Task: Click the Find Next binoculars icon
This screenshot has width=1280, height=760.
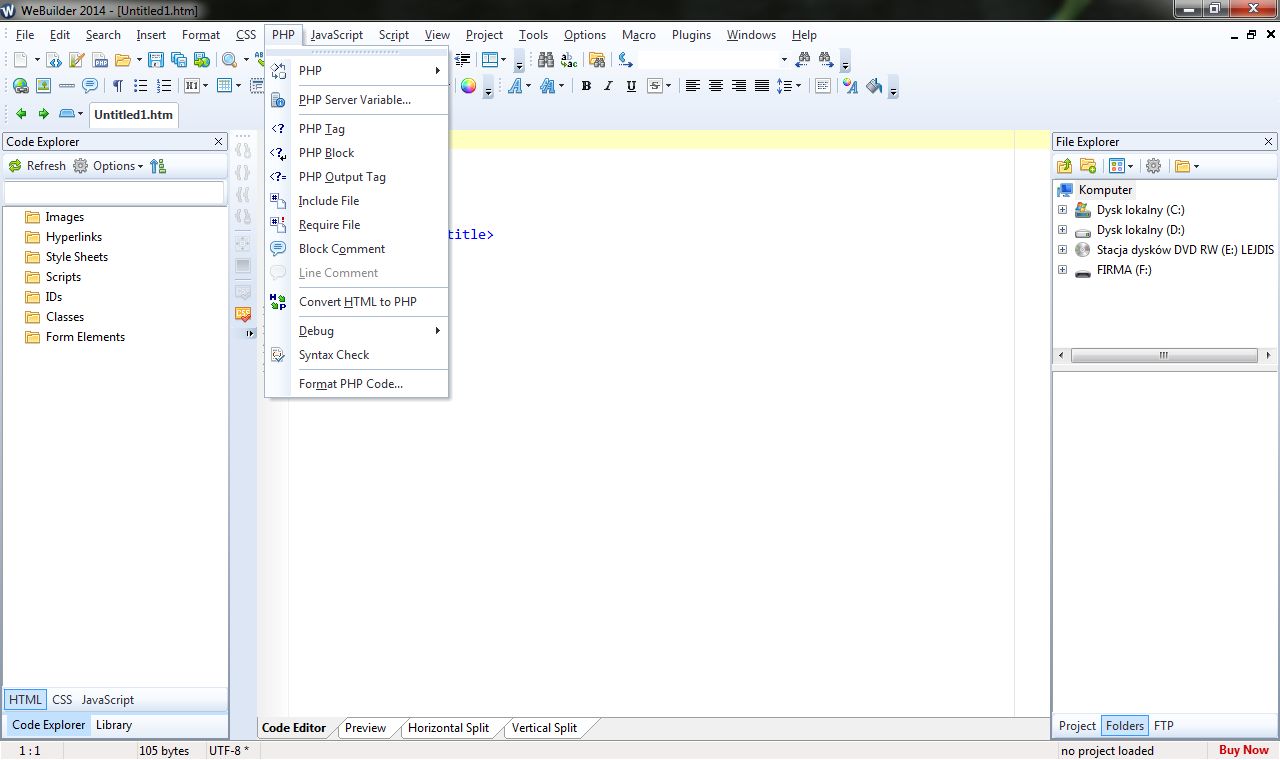Action: tap(826, 60)
